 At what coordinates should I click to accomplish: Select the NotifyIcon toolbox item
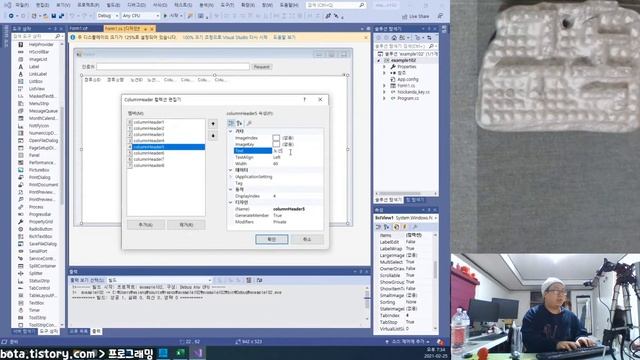(39, 126)
